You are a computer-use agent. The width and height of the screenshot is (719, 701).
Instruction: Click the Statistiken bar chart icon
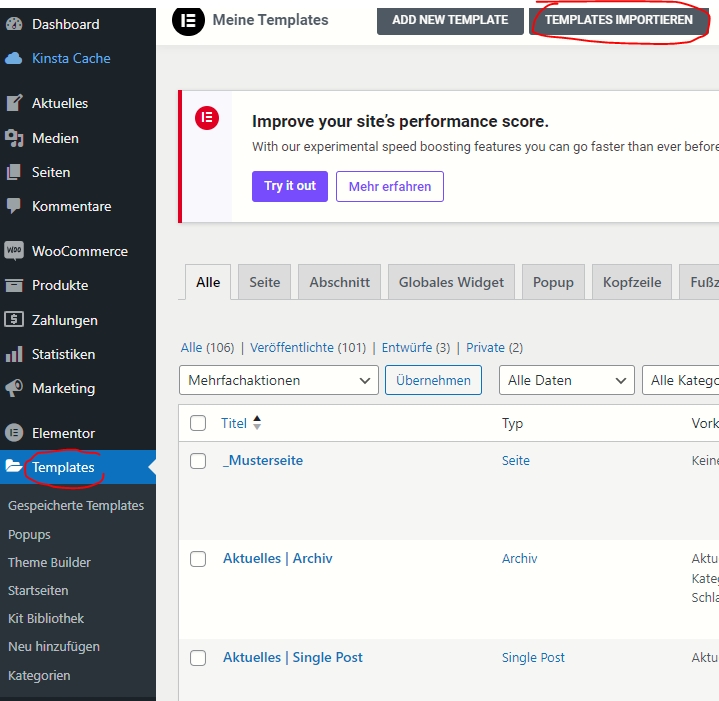14,354
